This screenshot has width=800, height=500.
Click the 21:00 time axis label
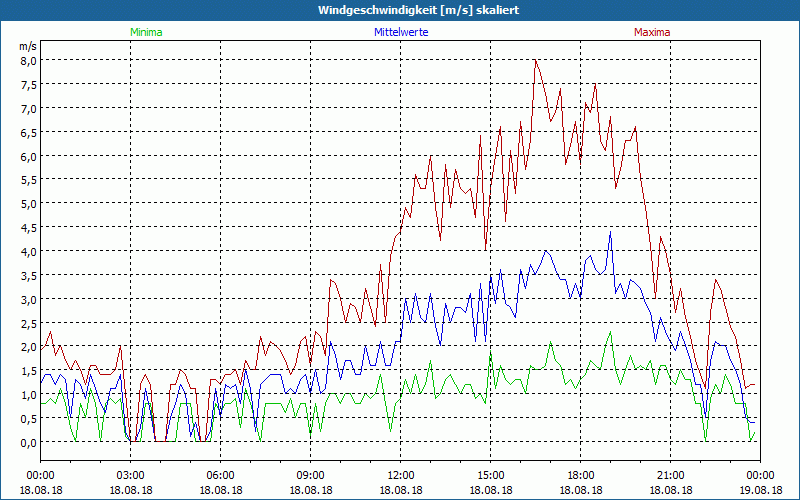tap(670, 476)
